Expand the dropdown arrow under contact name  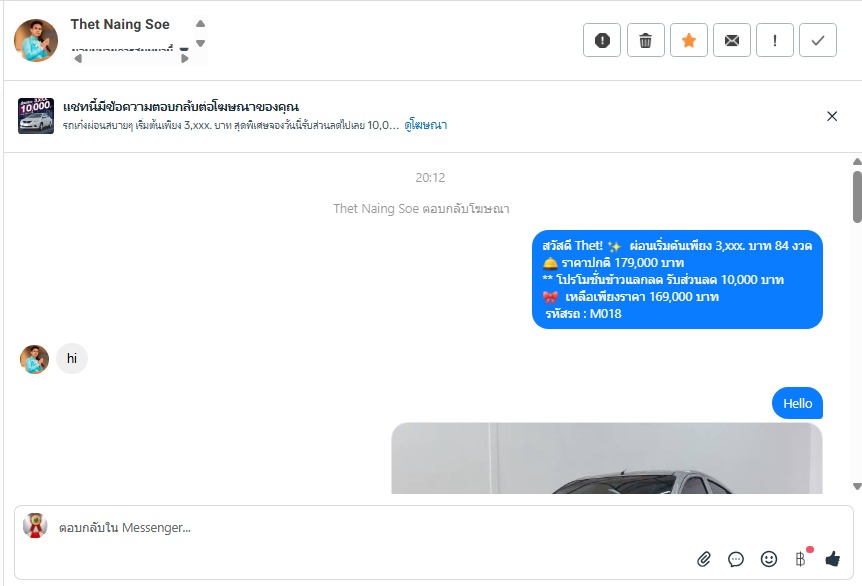184,49
